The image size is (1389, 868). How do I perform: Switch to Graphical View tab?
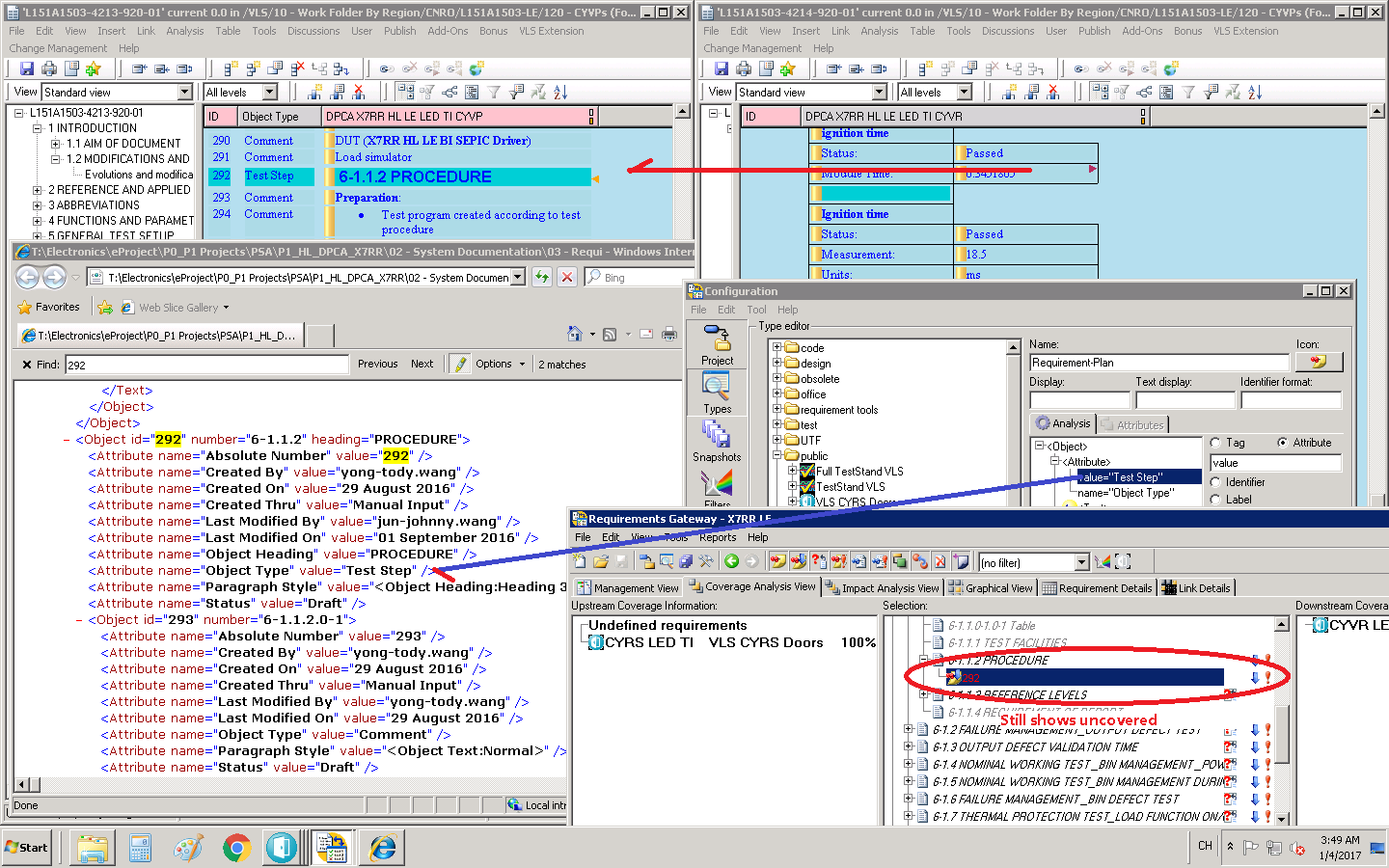tap(991, 587)
